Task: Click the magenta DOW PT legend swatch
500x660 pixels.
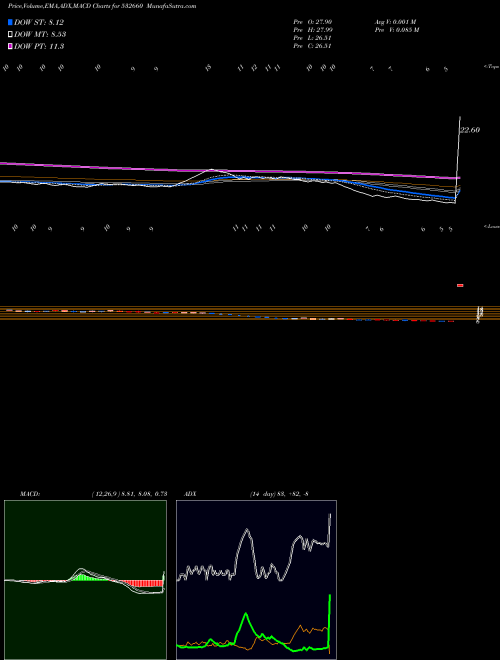Action: point(11,46)
